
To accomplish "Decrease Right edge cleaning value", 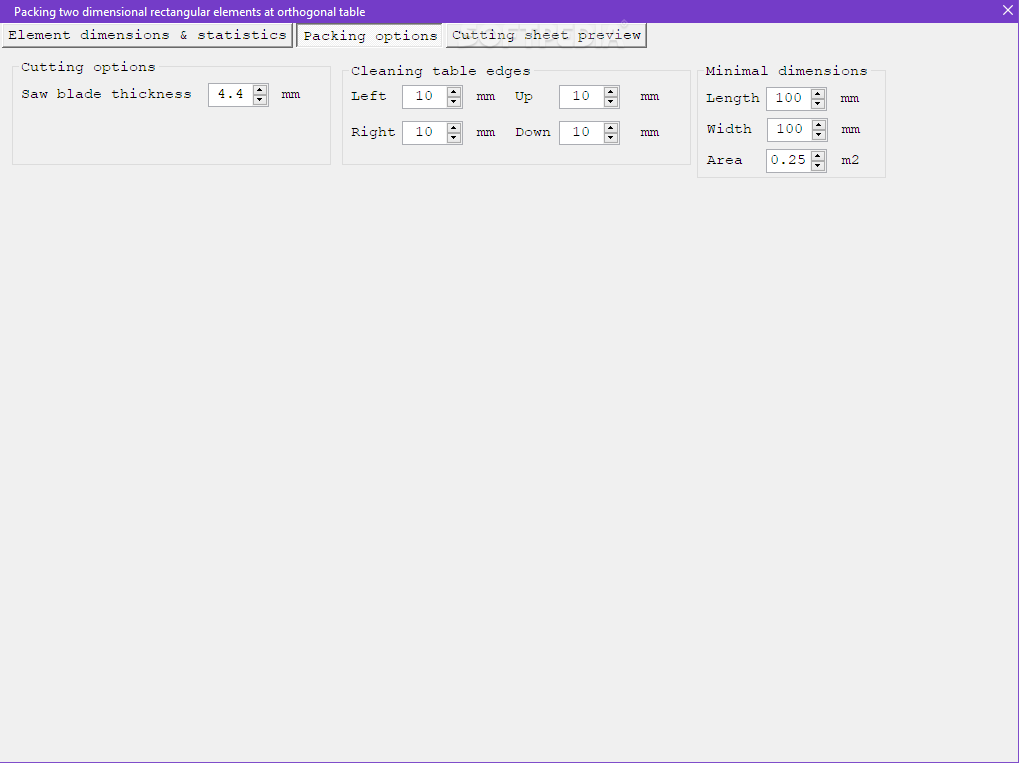I will pyautogui.click(x=454, y=138).
